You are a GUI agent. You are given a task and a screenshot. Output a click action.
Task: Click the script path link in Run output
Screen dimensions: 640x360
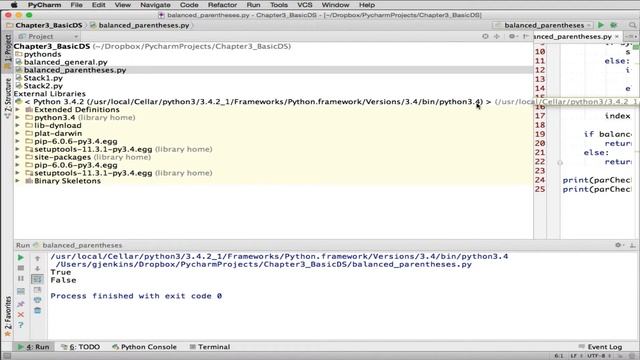click(264, 264)
